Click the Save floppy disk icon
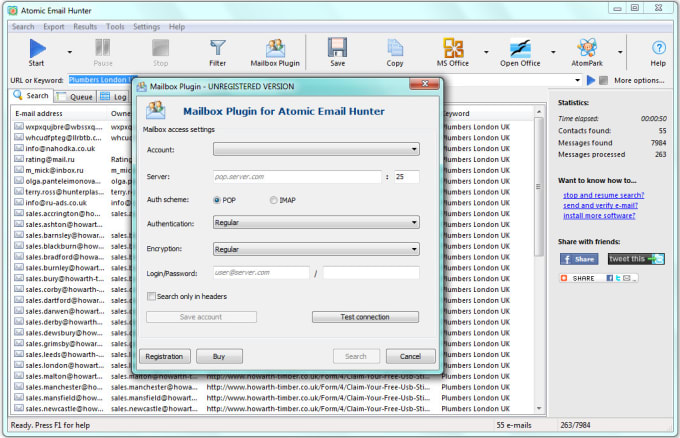Image resolution: width=680 pixels, height=438 pixels. point(337,48)
